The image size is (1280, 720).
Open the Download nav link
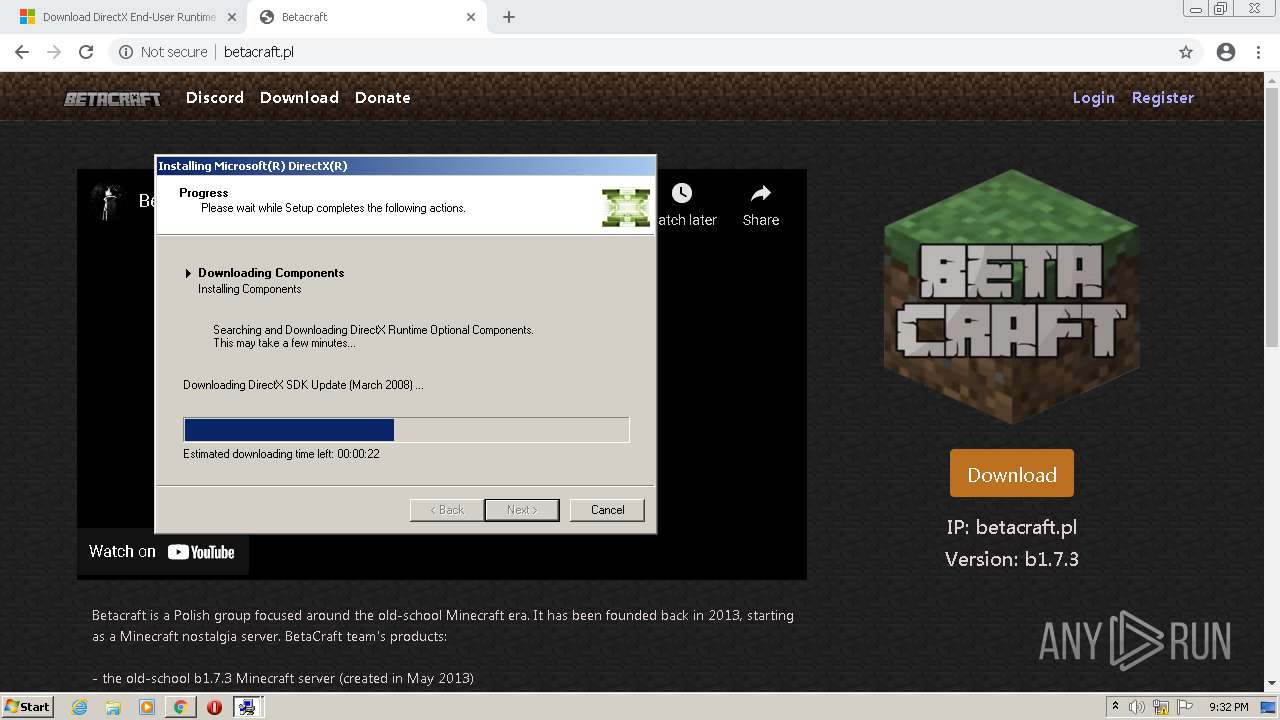[x=299, y=98]
